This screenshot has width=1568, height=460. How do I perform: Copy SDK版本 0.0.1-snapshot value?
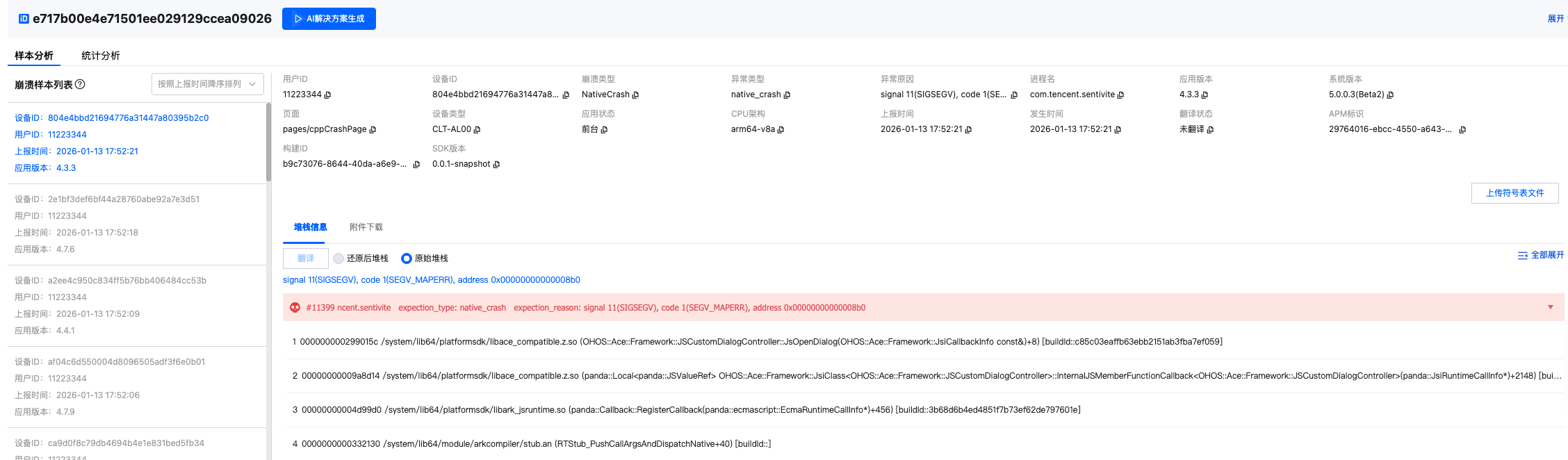point(496,165)
